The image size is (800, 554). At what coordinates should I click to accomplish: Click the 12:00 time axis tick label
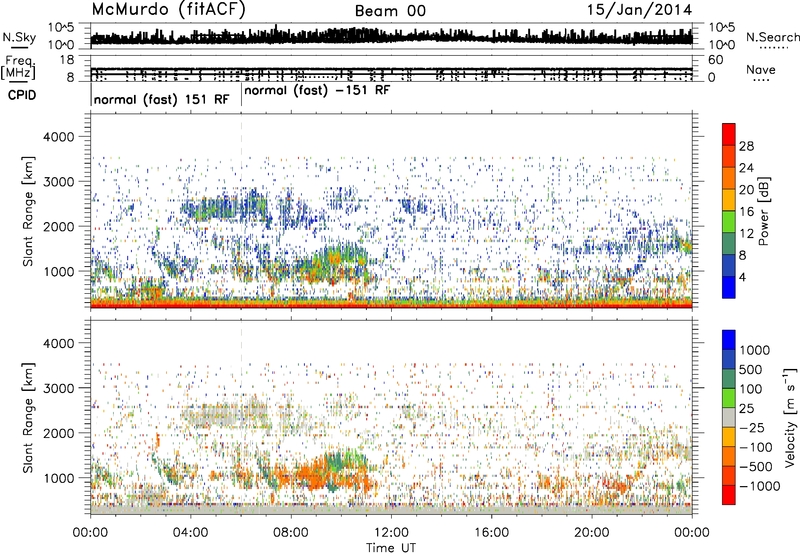click(x=391, y=533)
